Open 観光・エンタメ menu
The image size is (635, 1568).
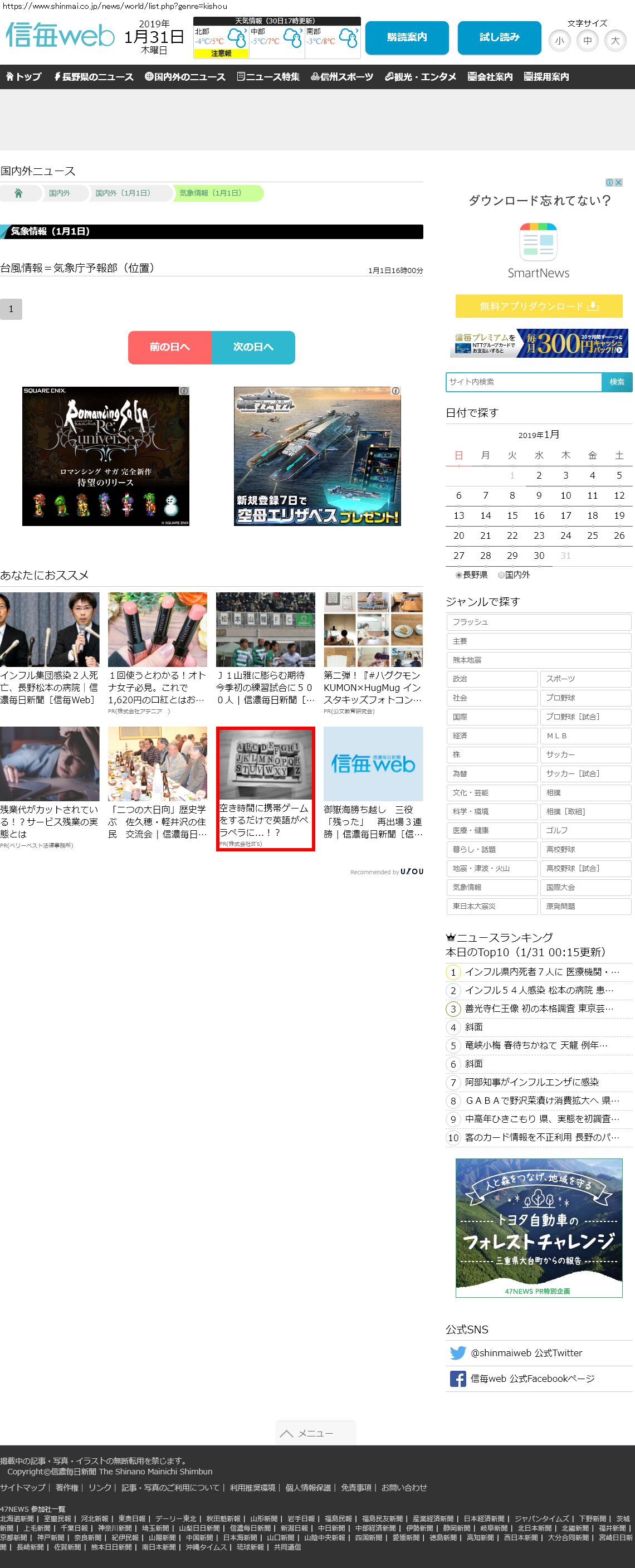click(421, 77)
